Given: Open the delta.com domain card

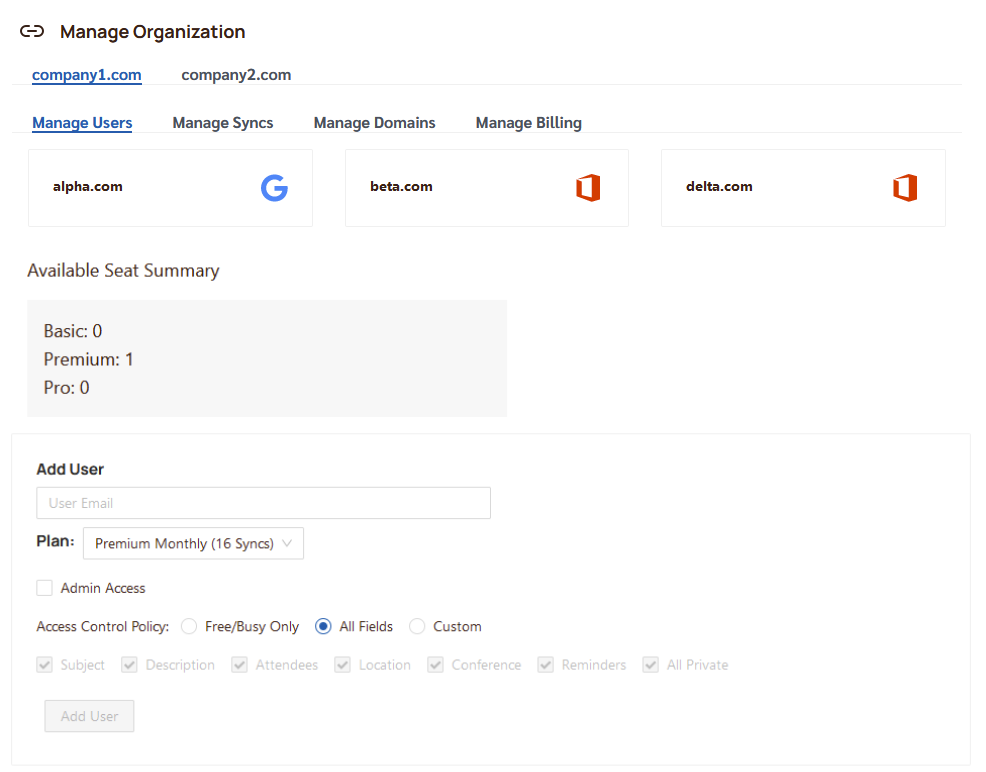Looking at the screenshot, I should (x=803, y=187).
